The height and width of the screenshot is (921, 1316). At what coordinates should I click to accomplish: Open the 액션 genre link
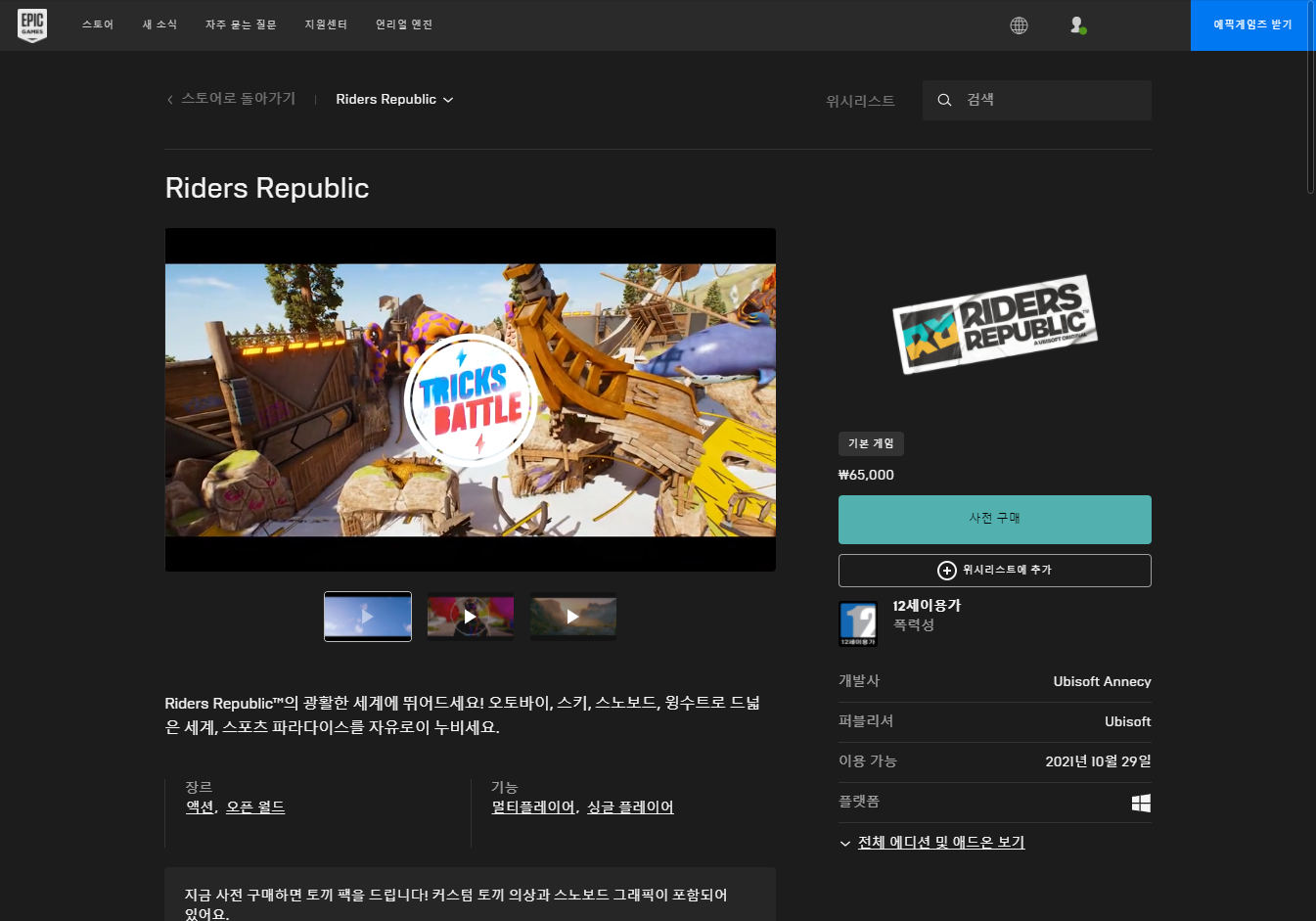tap(200, 807)
